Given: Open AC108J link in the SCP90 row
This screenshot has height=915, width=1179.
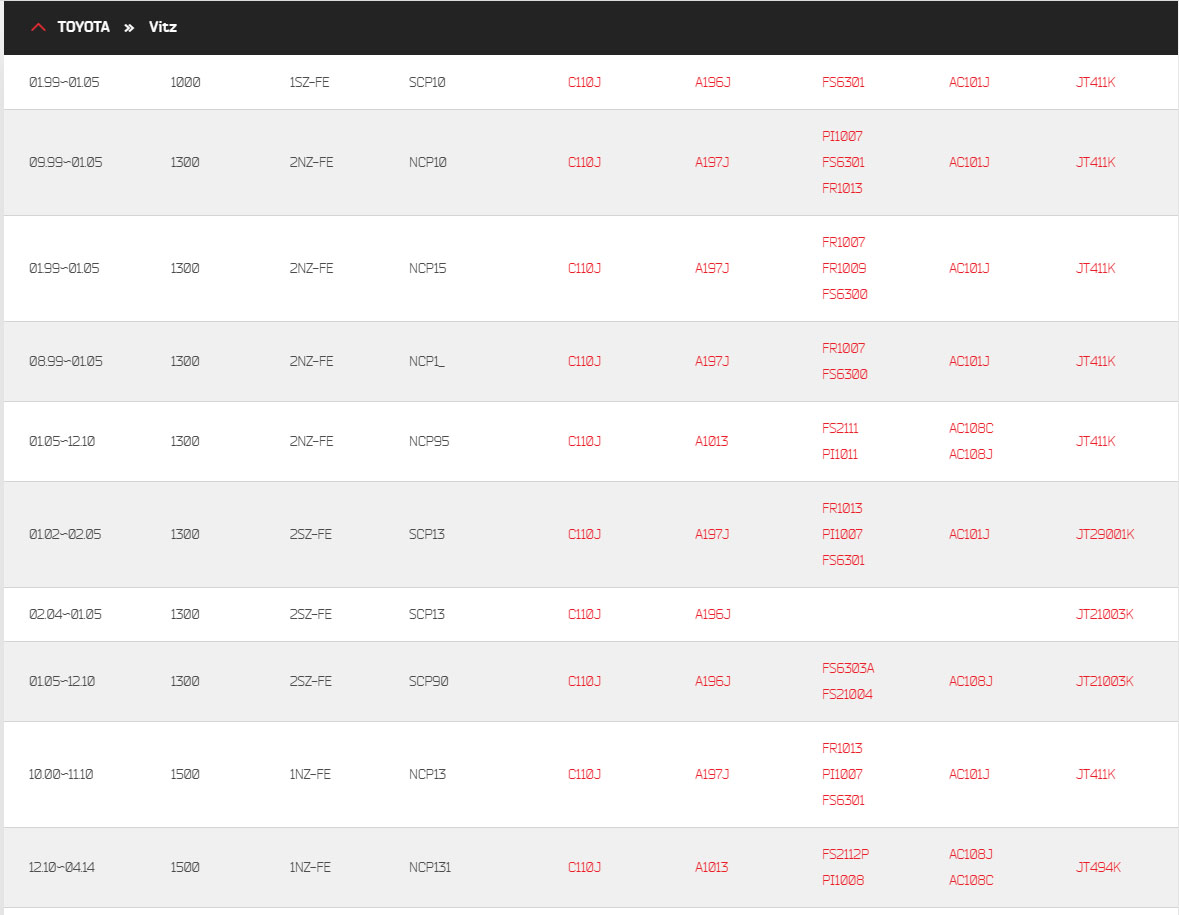Looking at the screenshot, I should tap(970, 681).
